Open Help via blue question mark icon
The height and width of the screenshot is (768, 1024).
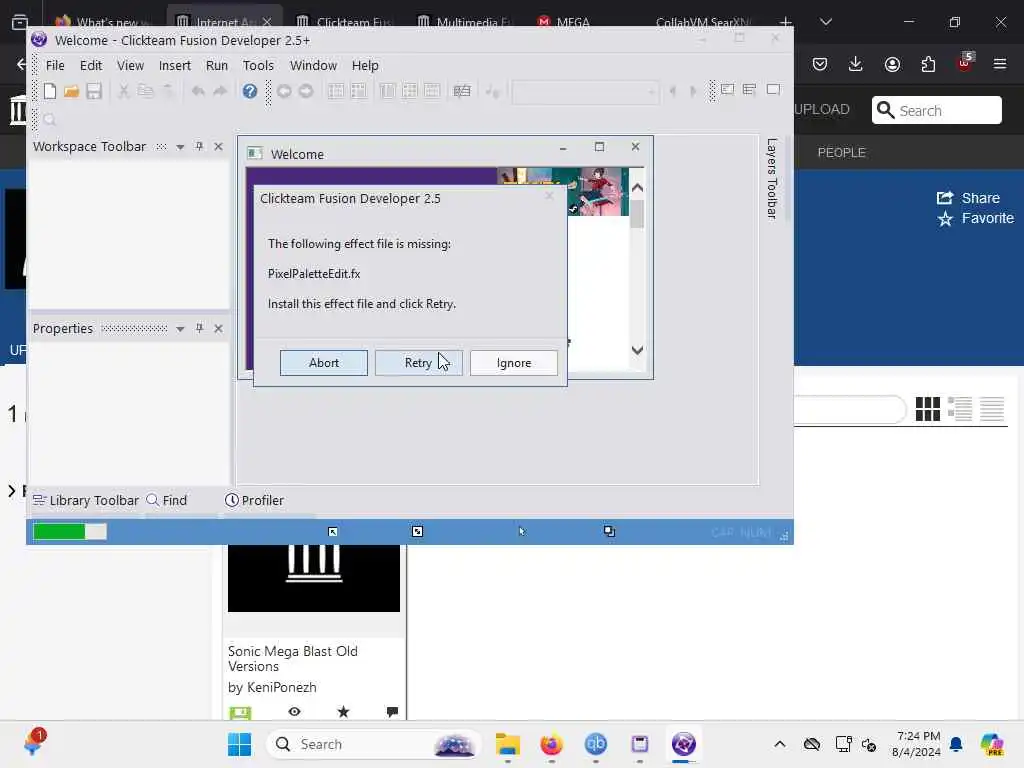(x=249, y=91)
